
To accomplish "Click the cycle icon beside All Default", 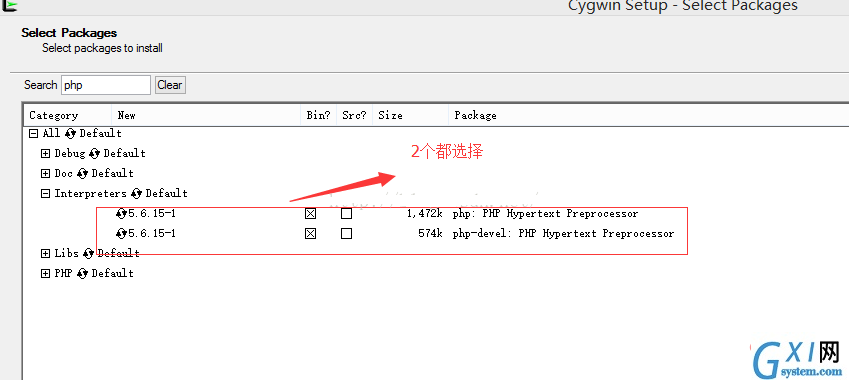I will [70, 133].
